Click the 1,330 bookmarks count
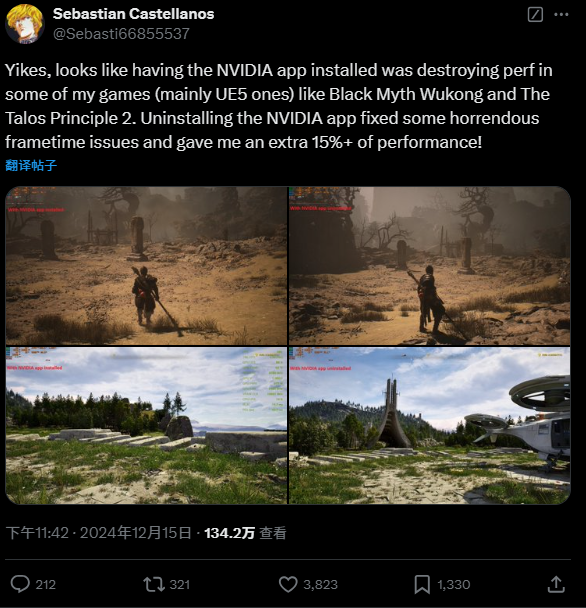Viewport: 586px width, 608px height. pyautogui.click(x=454, y=584)
